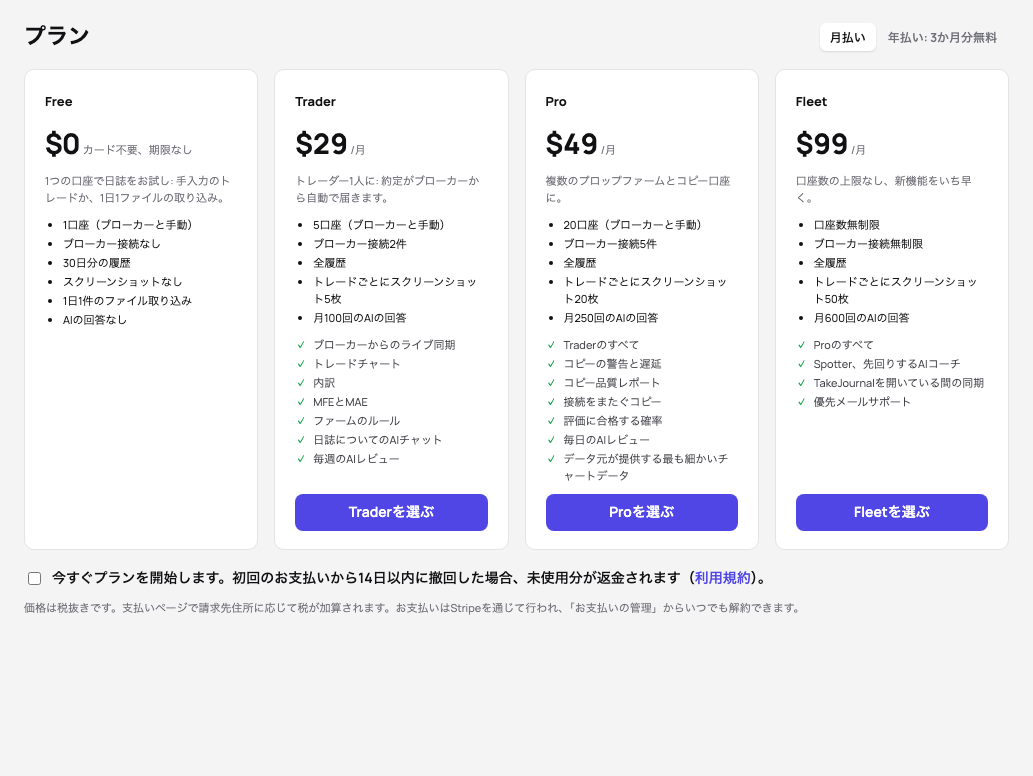
Task: Click checkmark beside MFEとMAE
Action: coord(301,402)
